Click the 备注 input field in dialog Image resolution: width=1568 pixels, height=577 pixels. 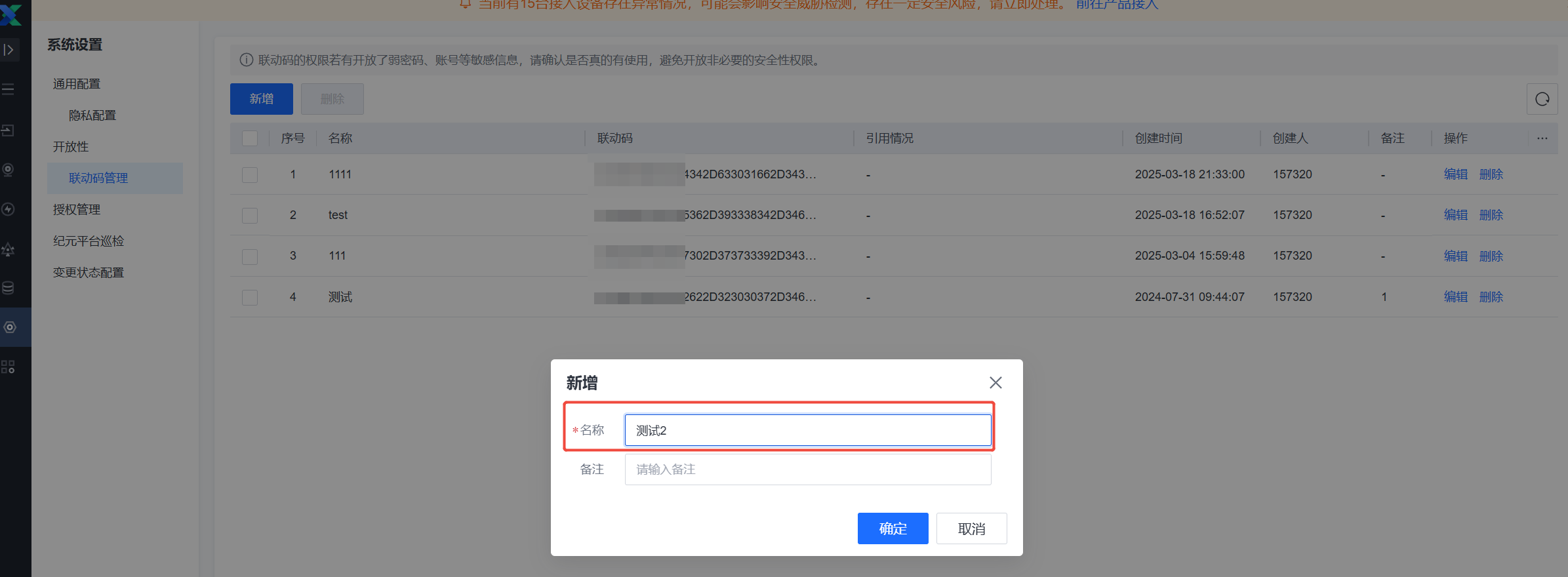(x=808, y=469)
